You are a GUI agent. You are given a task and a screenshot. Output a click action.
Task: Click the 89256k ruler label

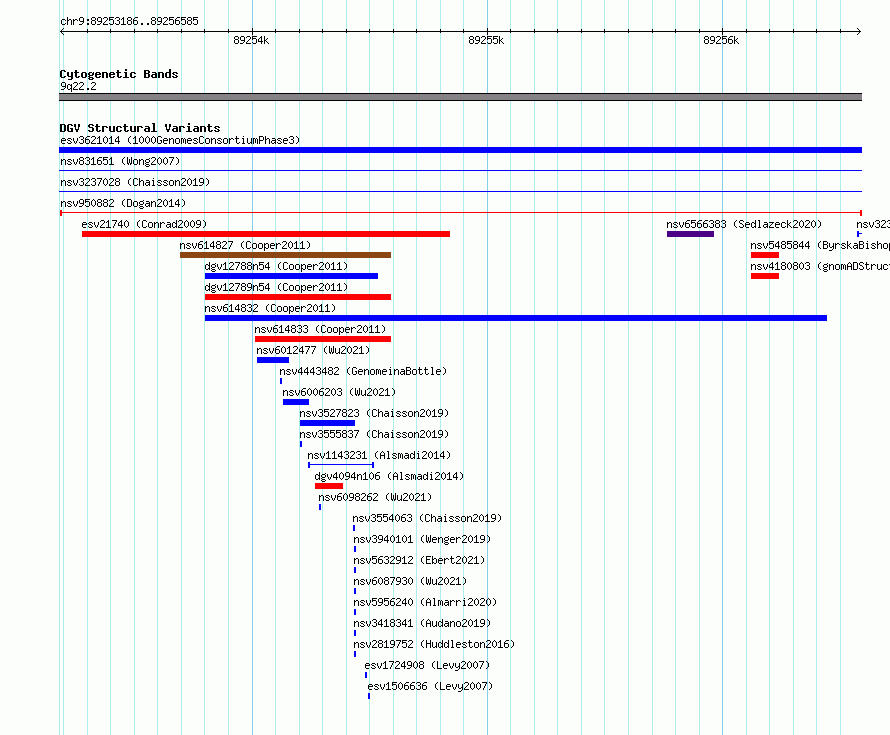tap(721, 40)
